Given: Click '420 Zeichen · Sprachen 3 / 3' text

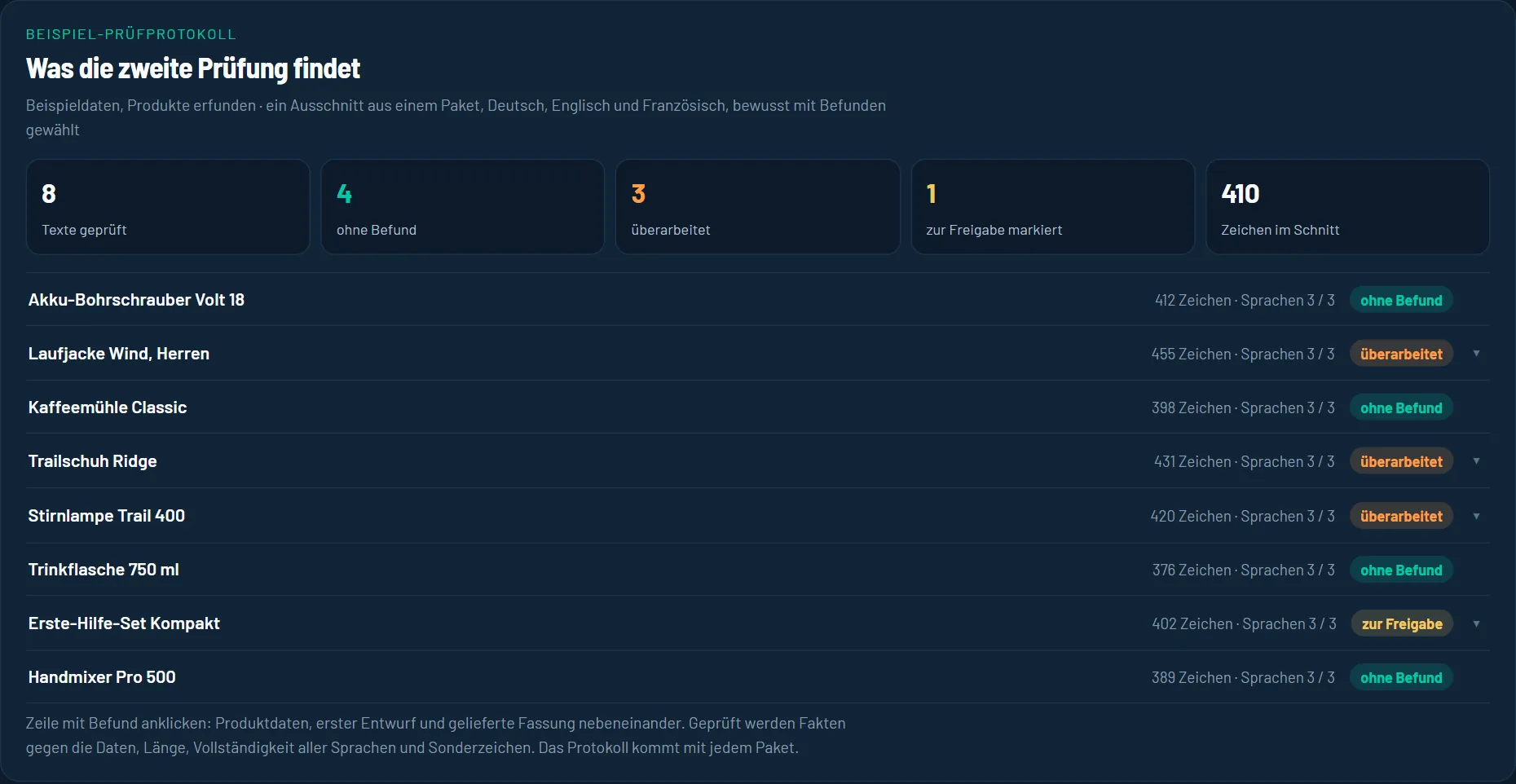Looking at the screenshot, I should pos(1243,516).
